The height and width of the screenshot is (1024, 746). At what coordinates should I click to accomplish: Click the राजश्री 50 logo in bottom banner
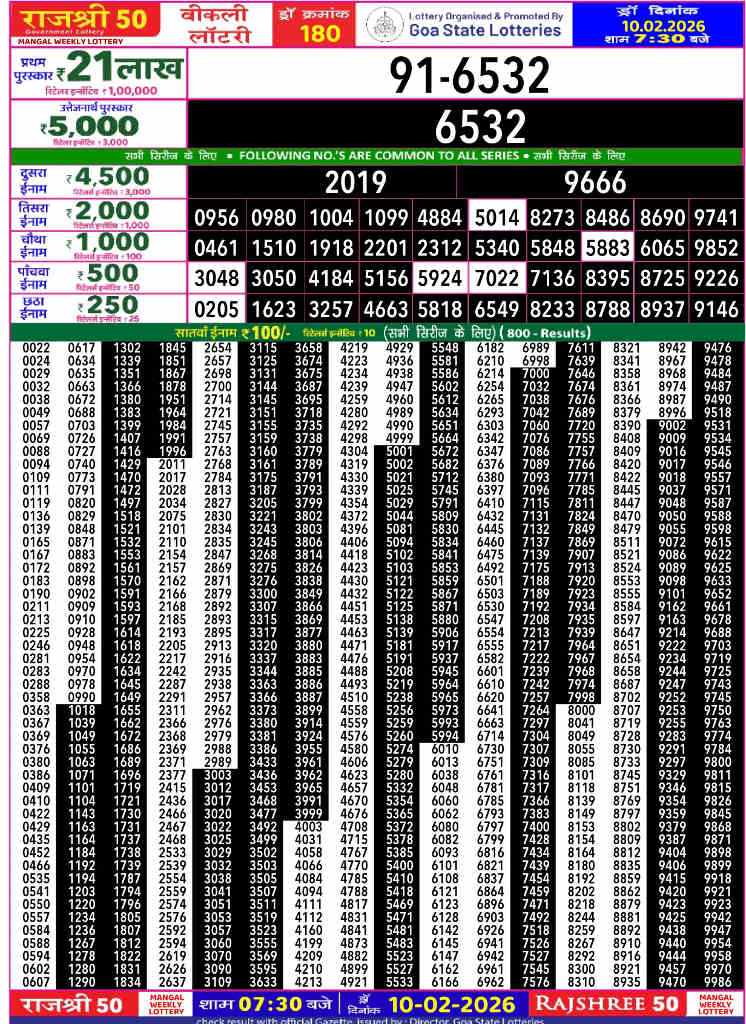click(73, 1005)
